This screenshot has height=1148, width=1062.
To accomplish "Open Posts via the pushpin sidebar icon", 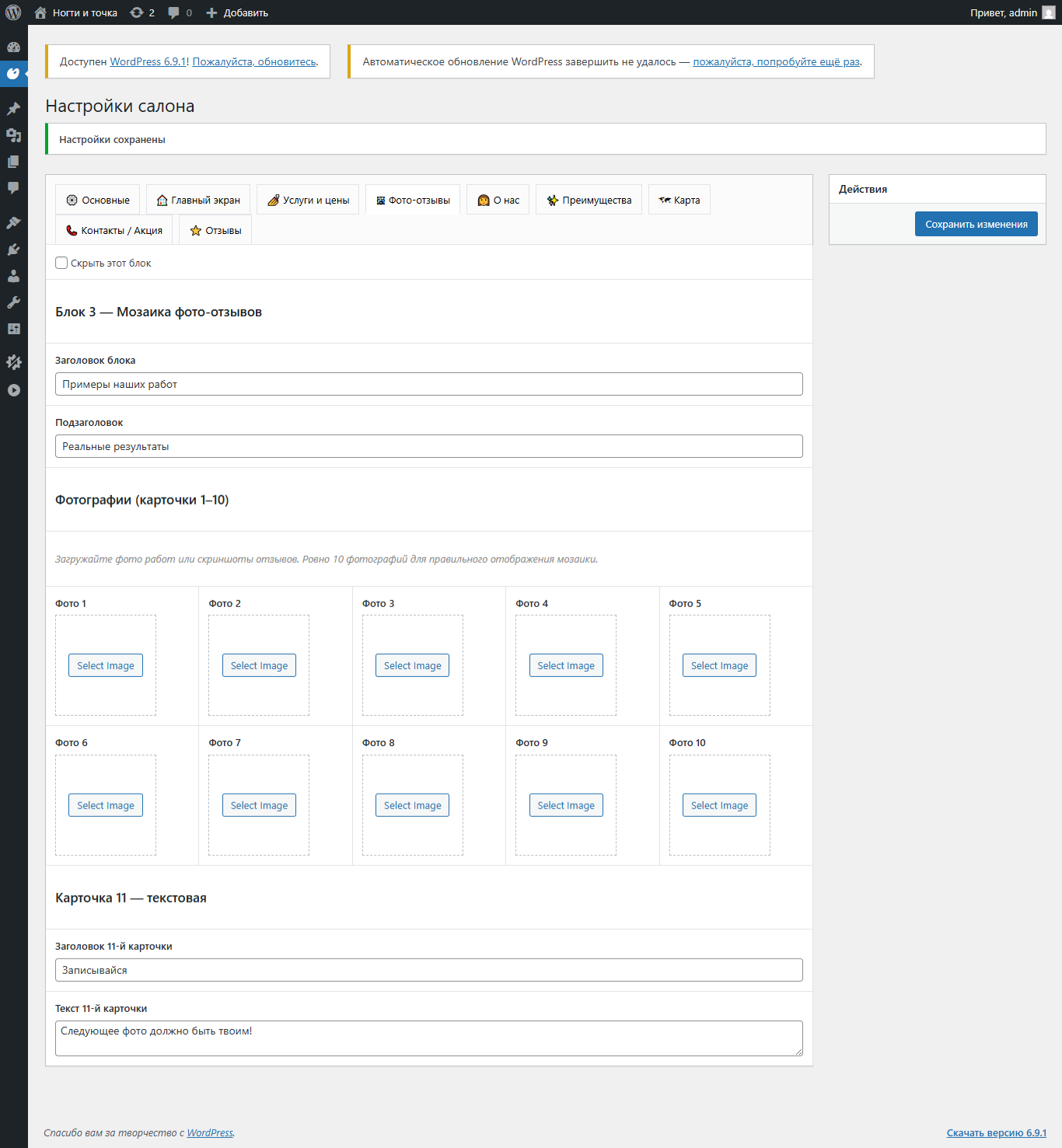I will tap(13, 109).
